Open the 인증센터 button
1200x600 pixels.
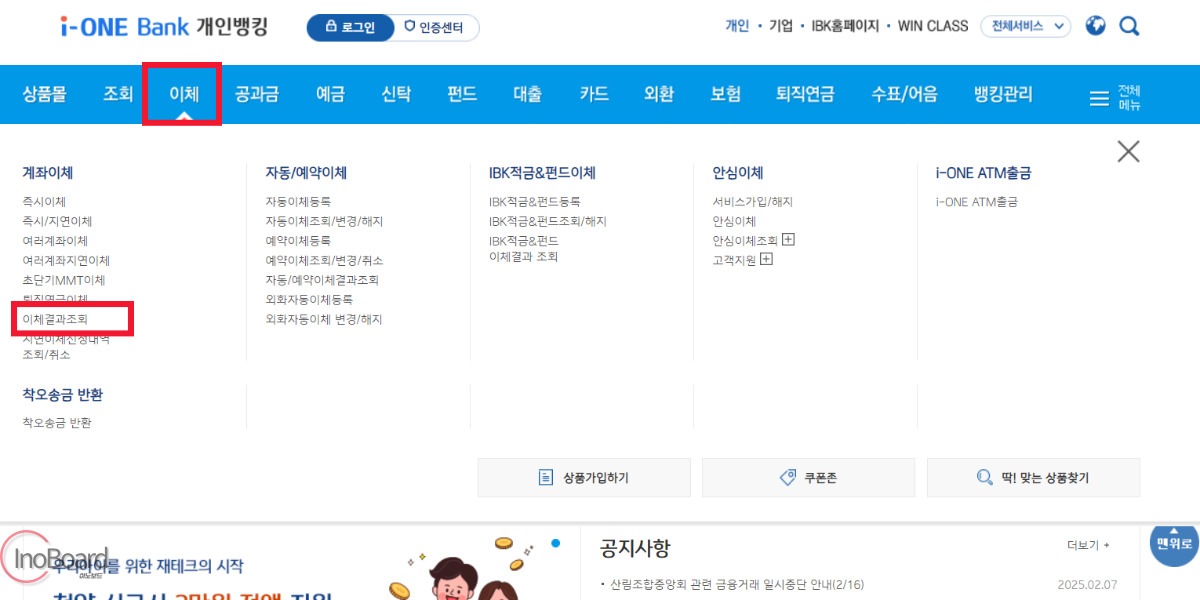pyautogui.click(x=437, y=28)
